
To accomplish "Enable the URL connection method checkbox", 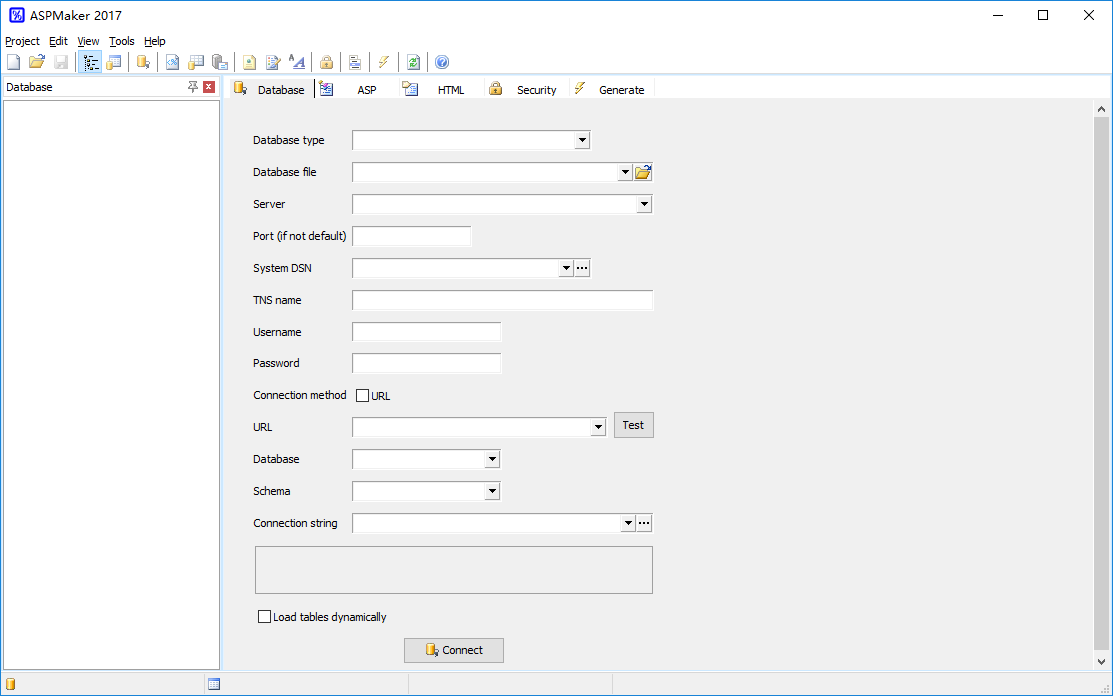I will 363,395.
